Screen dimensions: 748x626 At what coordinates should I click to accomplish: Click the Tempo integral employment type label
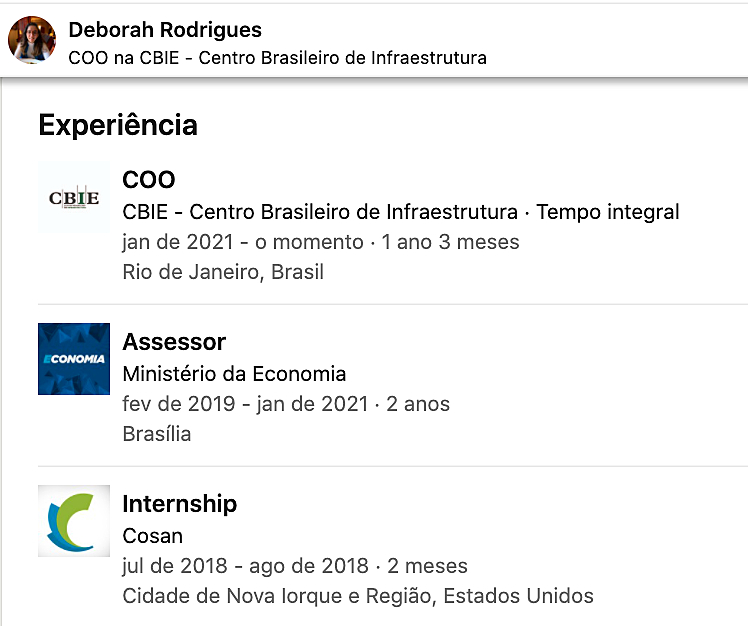coord(608,212)
